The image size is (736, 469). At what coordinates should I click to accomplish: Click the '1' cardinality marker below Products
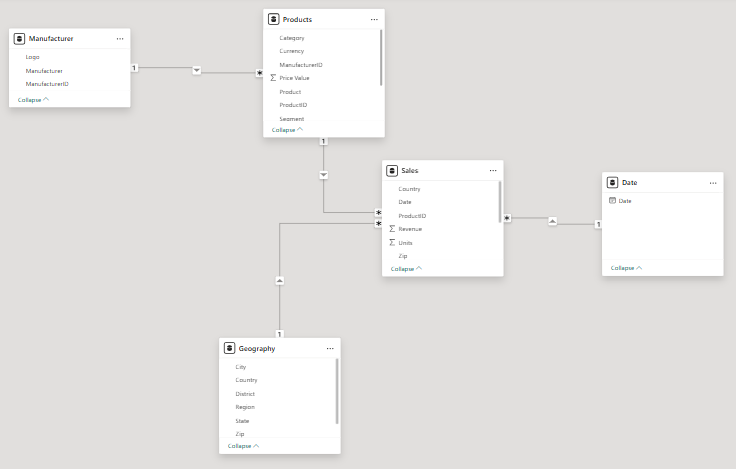coord(323,141)
